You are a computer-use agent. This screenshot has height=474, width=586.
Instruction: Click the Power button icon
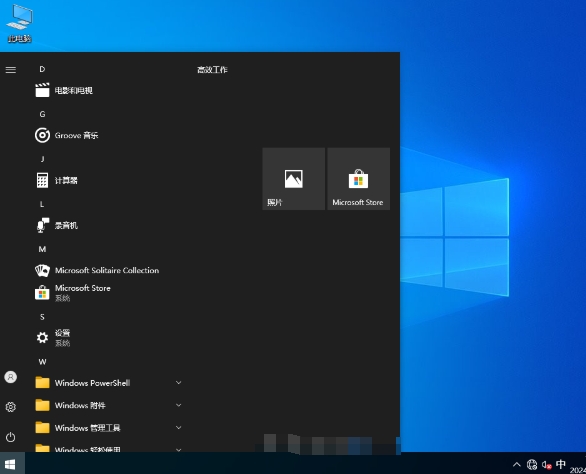tap(11, 437)
